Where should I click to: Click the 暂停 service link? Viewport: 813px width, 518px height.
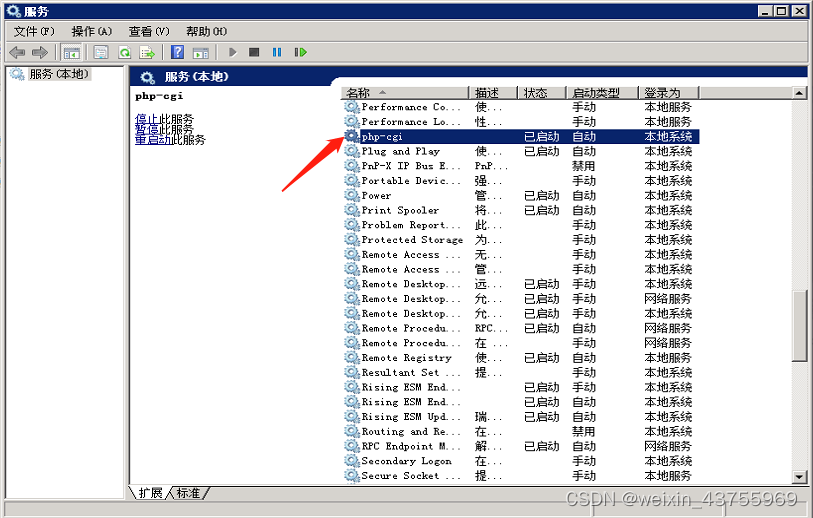click(147, 129)
